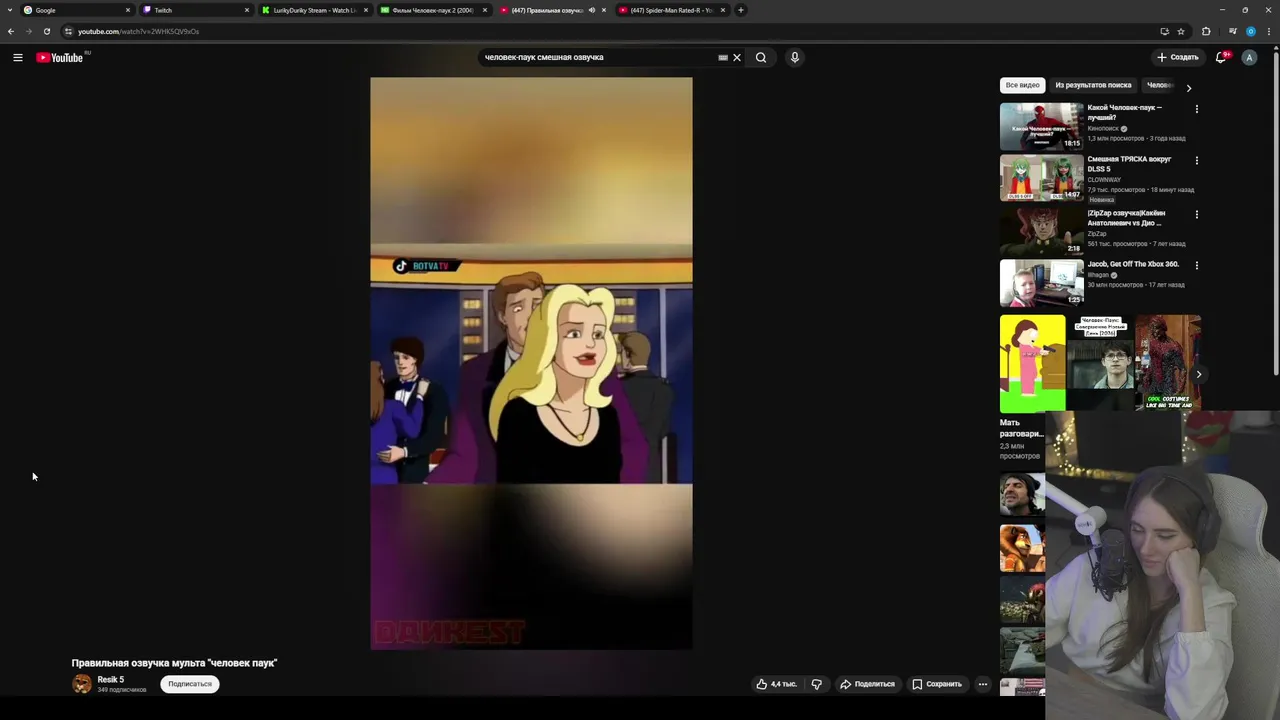This screenshot has height=720, width=1280.
Task: Pause by clicking the video player
Action: pos(531,364)
